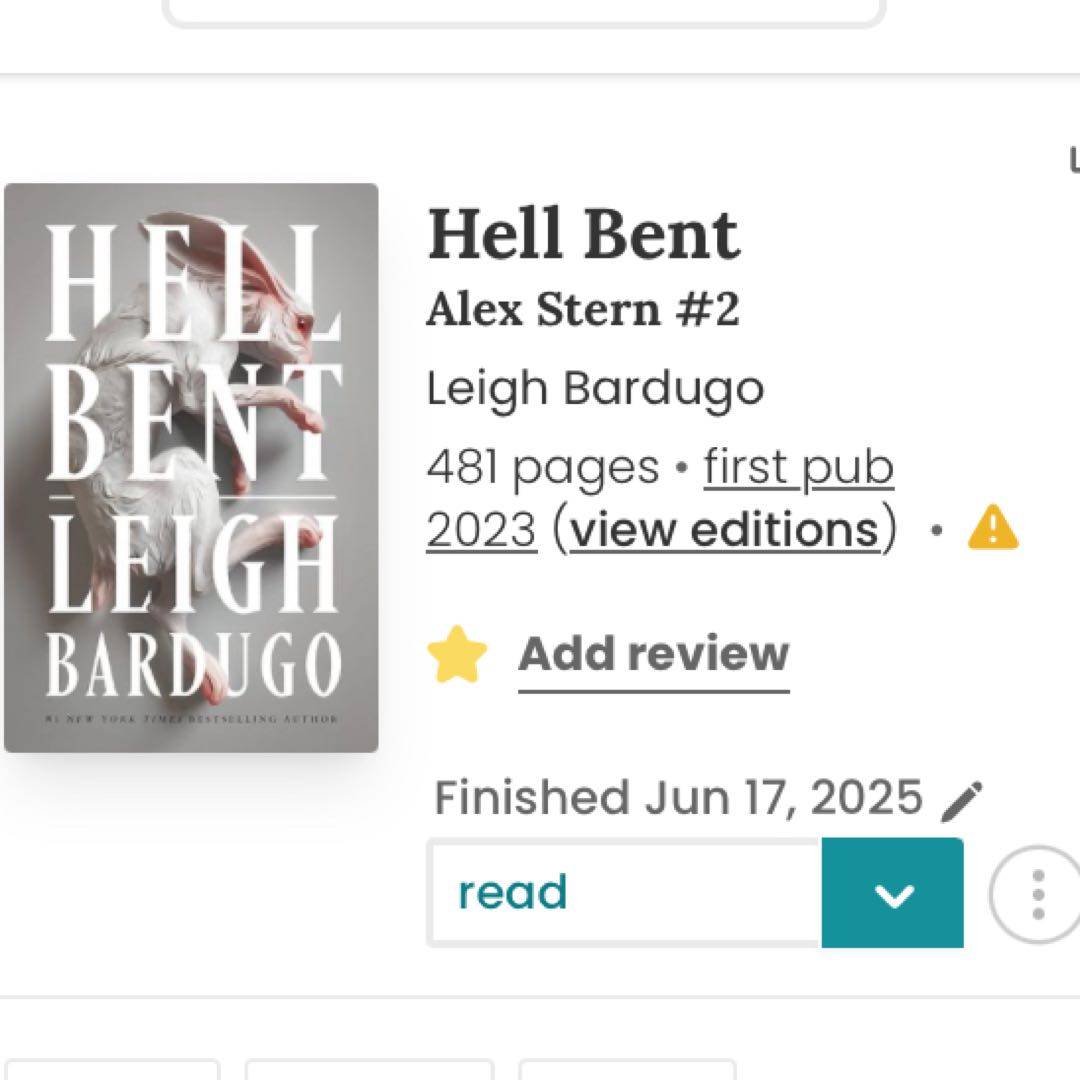The height and width of the screenshot is (1080, 1080).
Task: Focus the input box at the top
Action: coord(523,12)
